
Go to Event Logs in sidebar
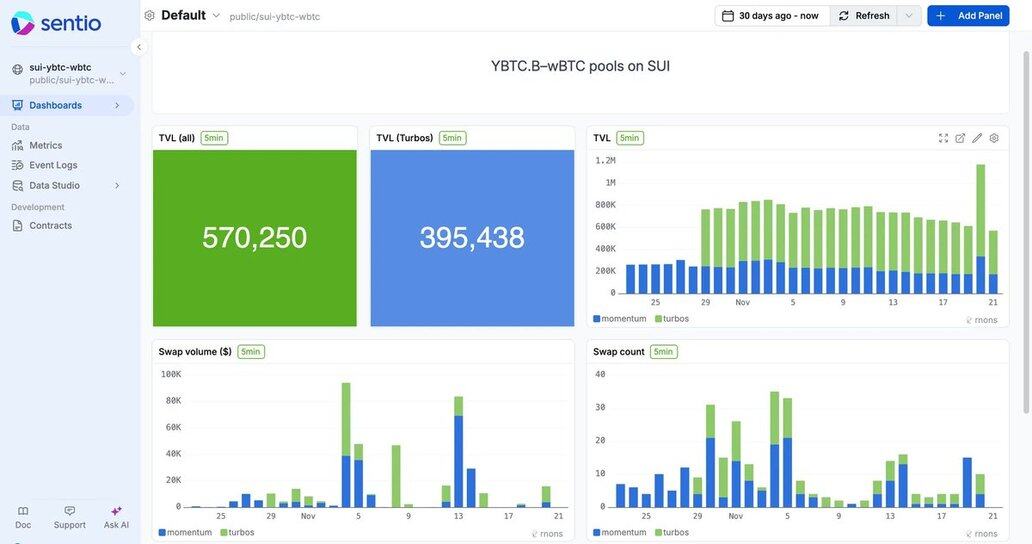[x=53, y=165]
